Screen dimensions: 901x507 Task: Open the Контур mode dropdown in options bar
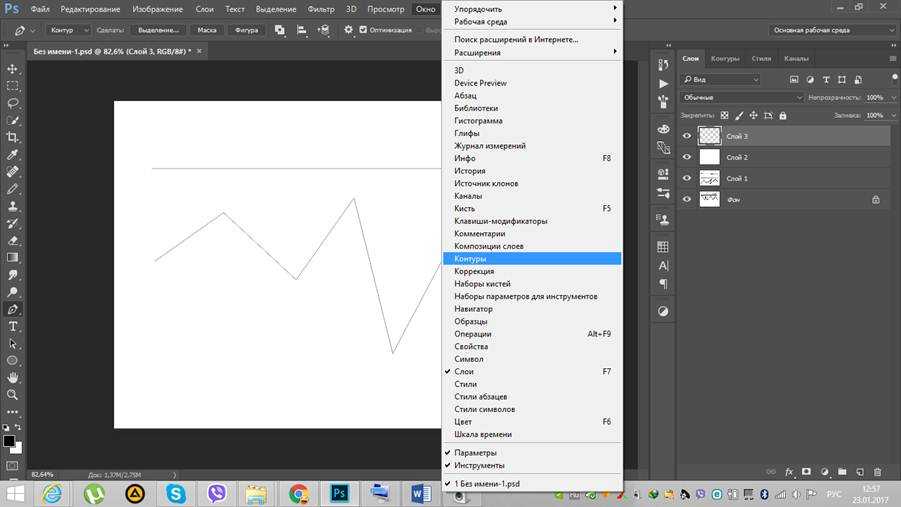(68, 30)
